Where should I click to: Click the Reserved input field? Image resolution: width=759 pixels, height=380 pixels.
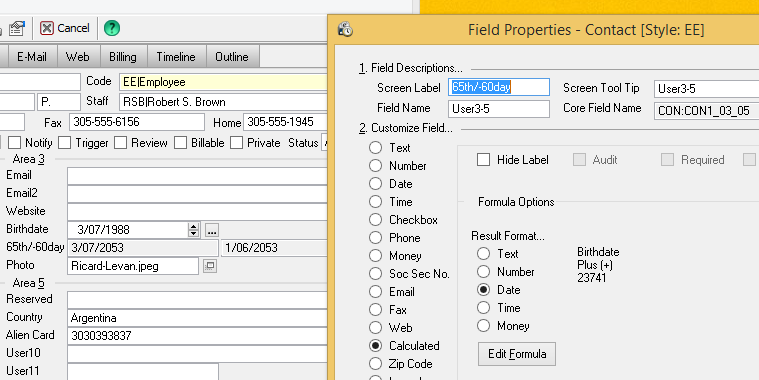[197, 300]
